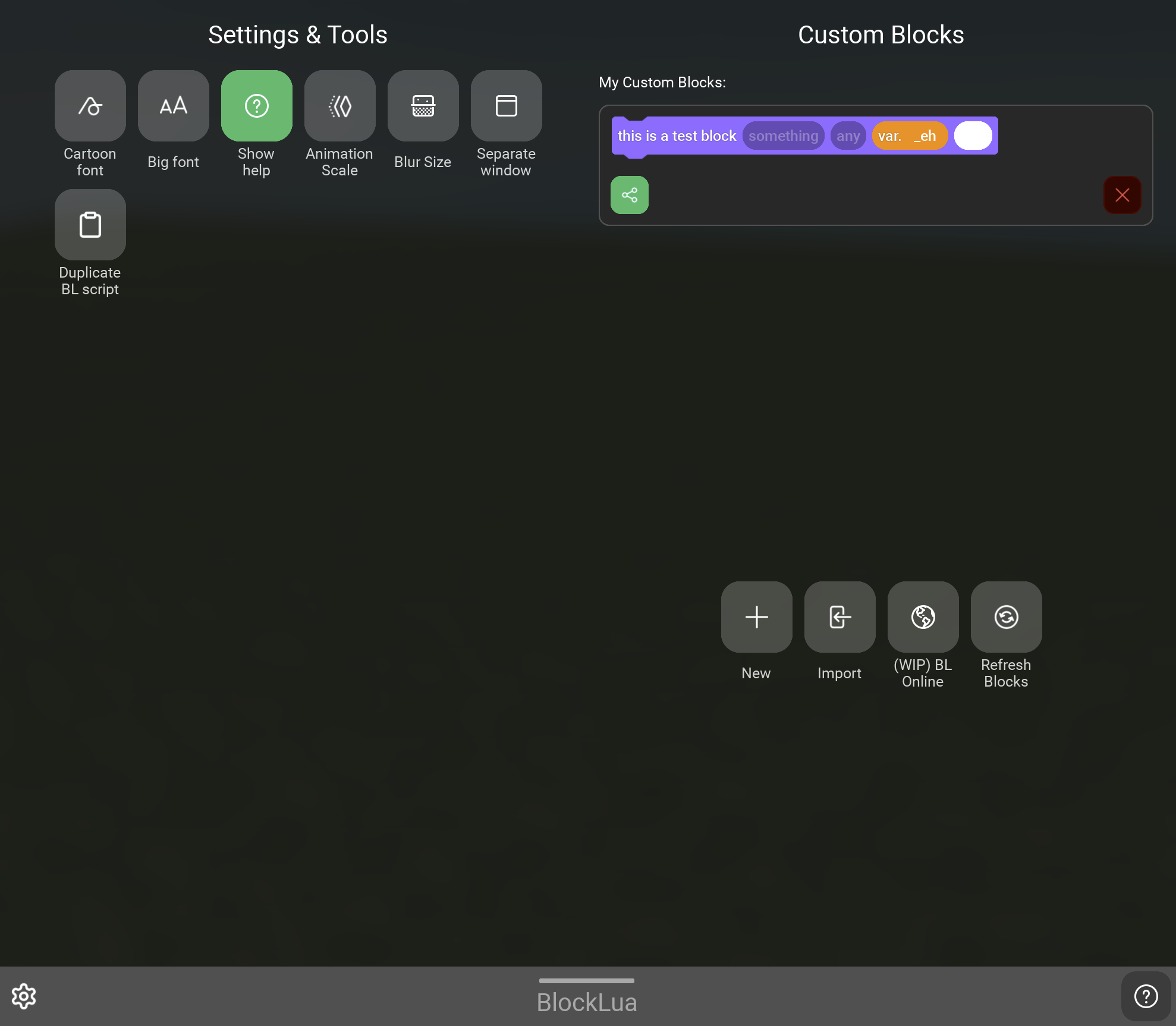Open app settings via gear icon

(24, 996)
